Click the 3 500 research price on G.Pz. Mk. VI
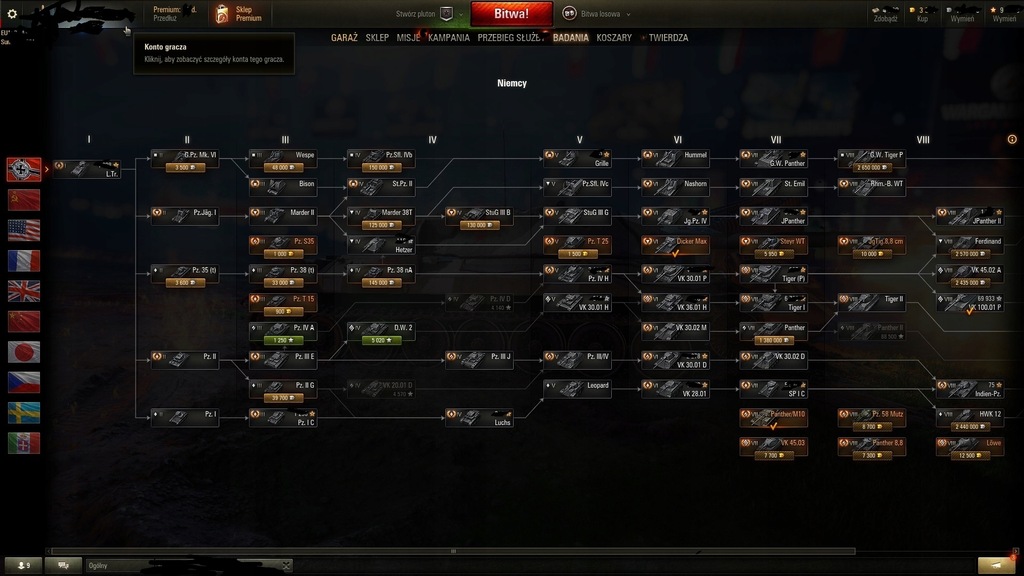Viewport: 1024px width, 576px height. tap(185, 168)
